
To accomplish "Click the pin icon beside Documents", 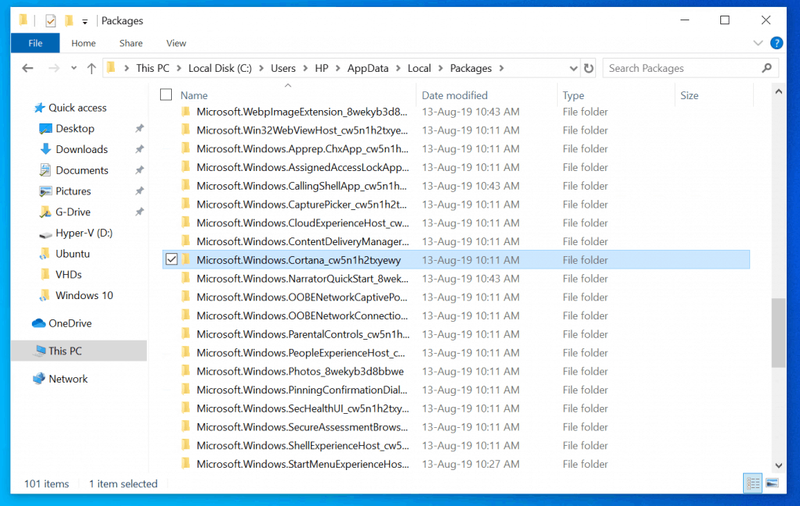I will pyautogui.click(x=139, y=170).
